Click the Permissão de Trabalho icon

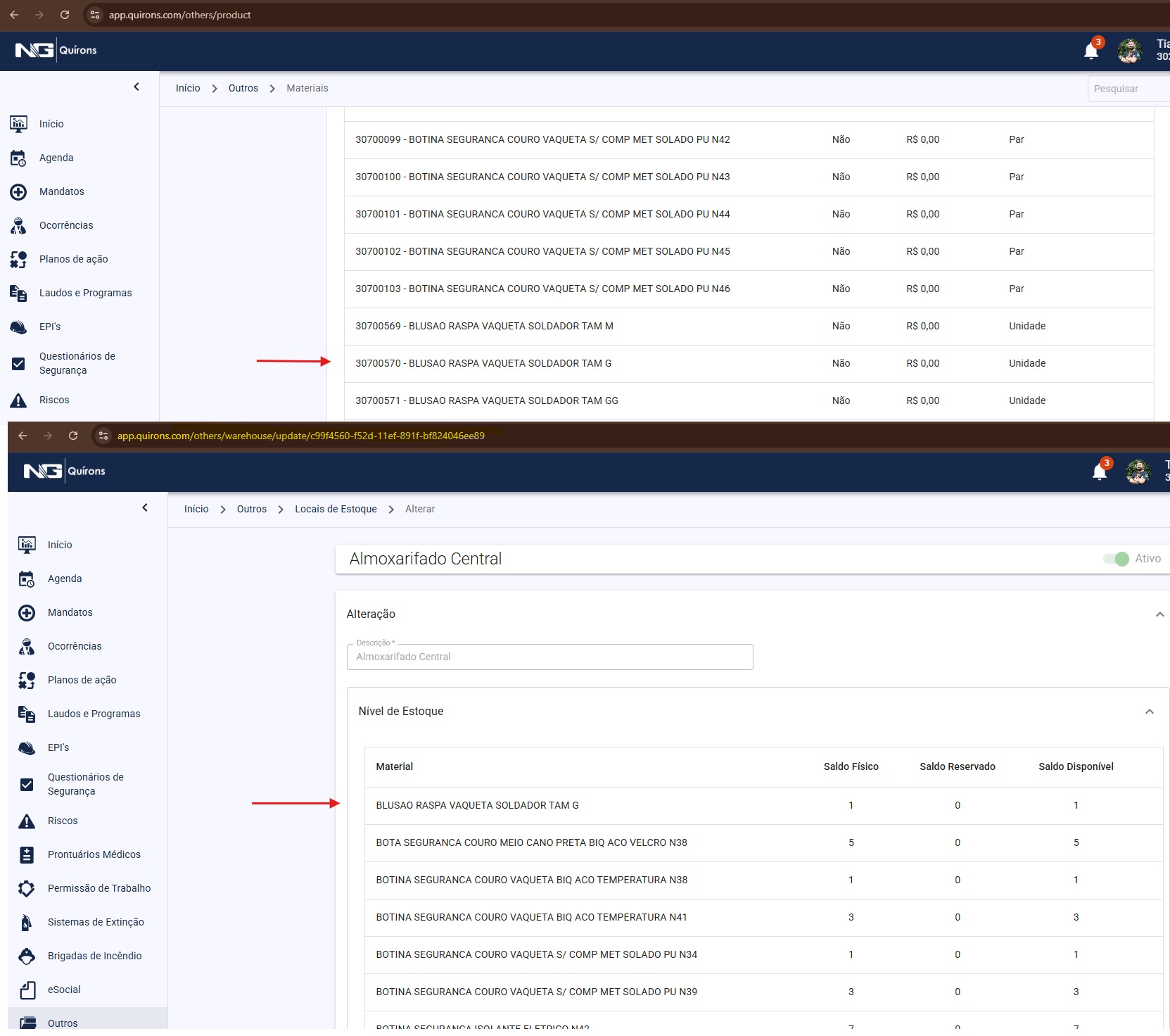click(27, 888)
